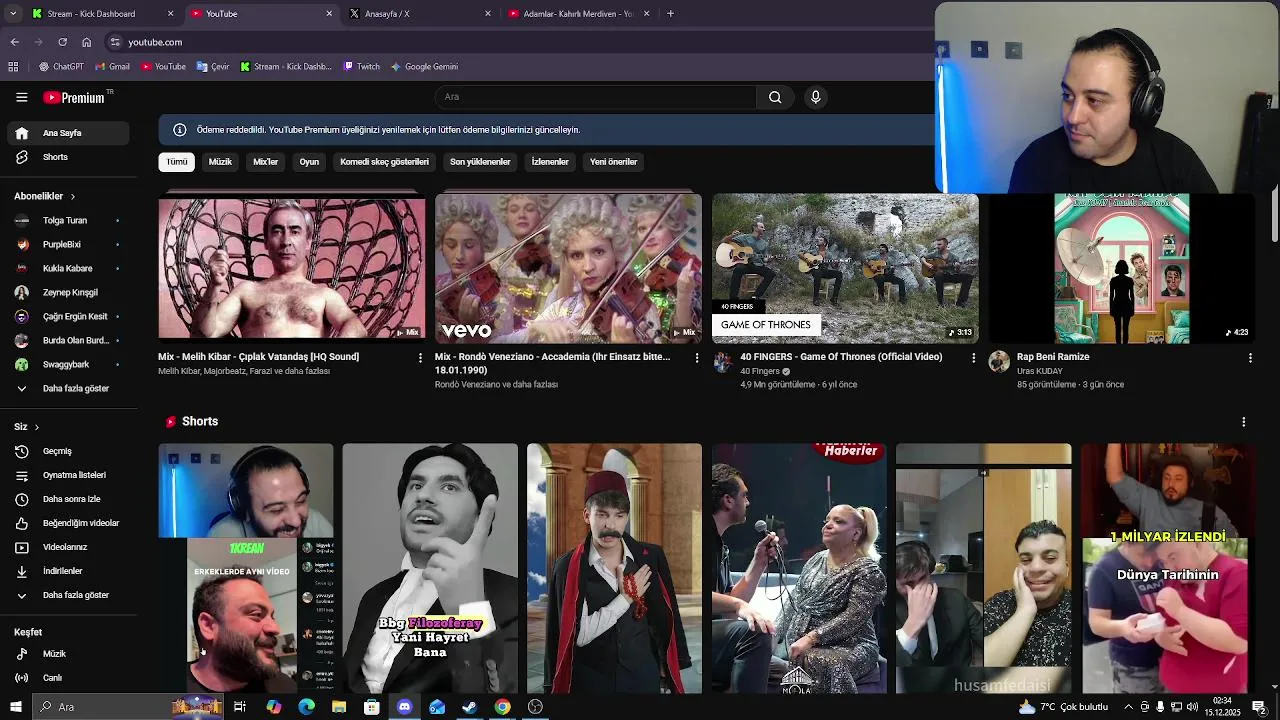Screen dimensions: 1280x720
Task: Open Müzik under Keşfet
Action: coord(66,654)
